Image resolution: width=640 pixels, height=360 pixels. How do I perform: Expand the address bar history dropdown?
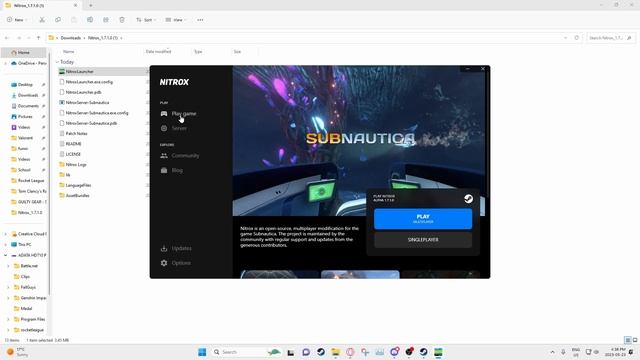point(565,38)
